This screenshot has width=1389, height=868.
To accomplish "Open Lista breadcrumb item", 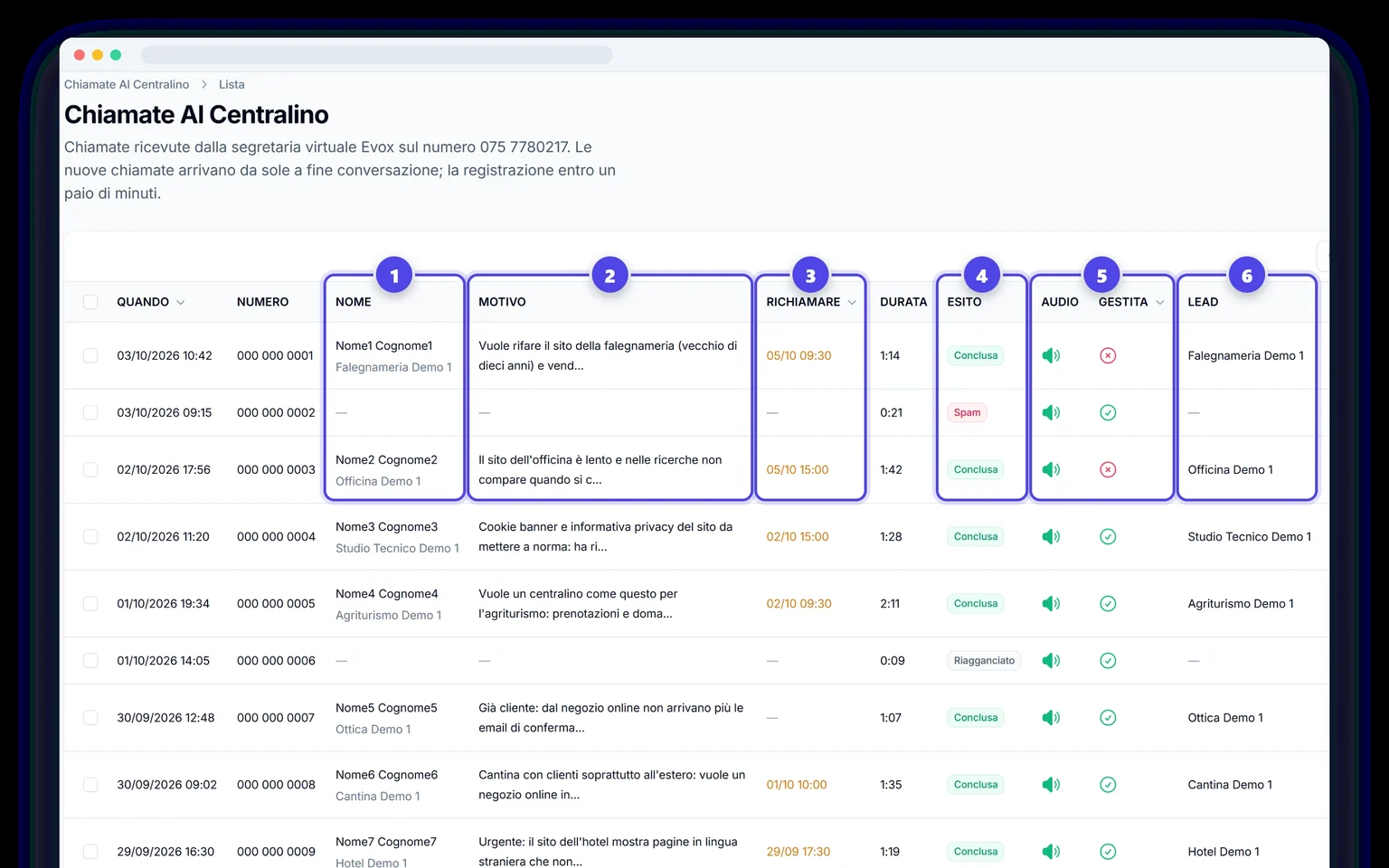I will (231, 84).
